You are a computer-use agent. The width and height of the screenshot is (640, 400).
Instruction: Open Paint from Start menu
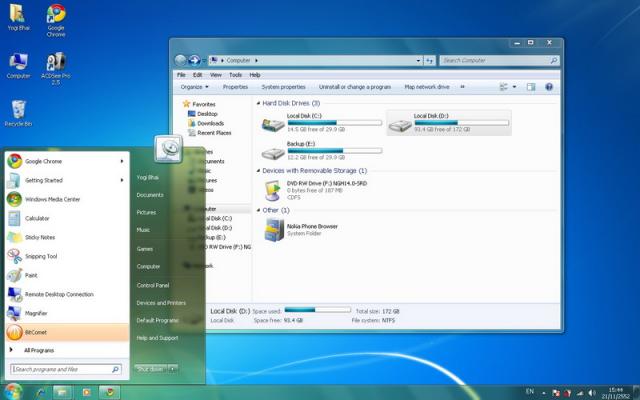(x=67, y=275)
